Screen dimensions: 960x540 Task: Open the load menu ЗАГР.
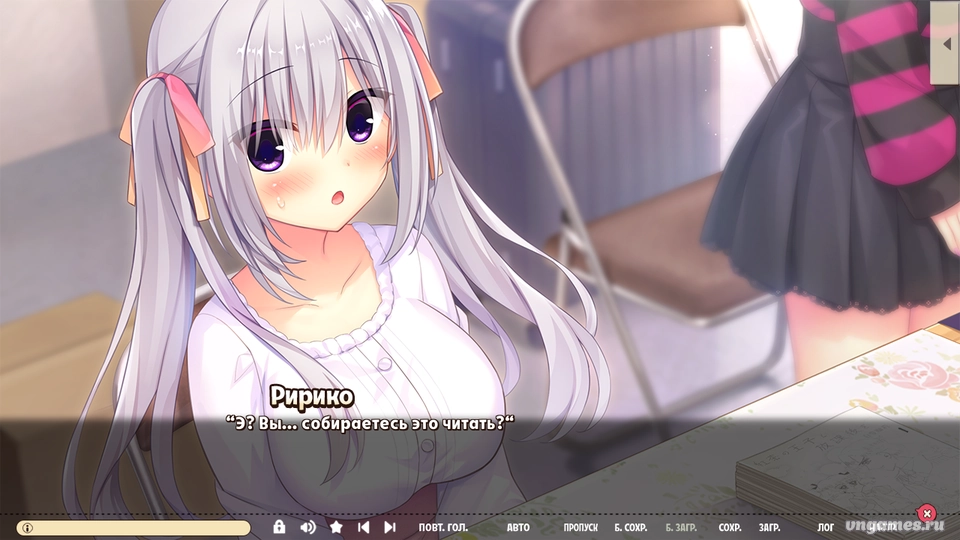[770, 527]
